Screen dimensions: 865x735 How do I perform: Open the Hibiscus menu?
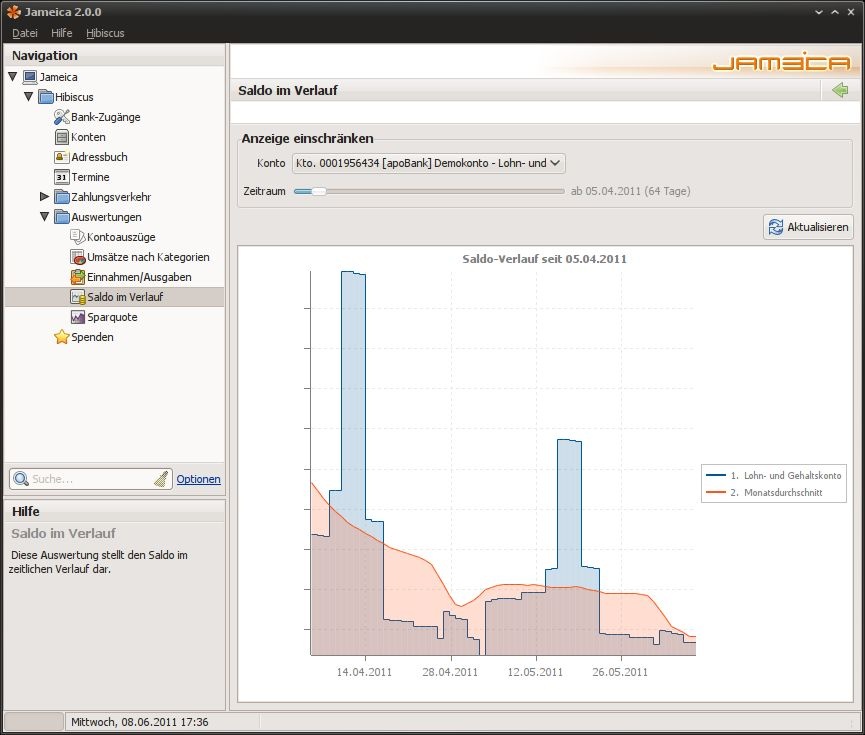[105, 33]
